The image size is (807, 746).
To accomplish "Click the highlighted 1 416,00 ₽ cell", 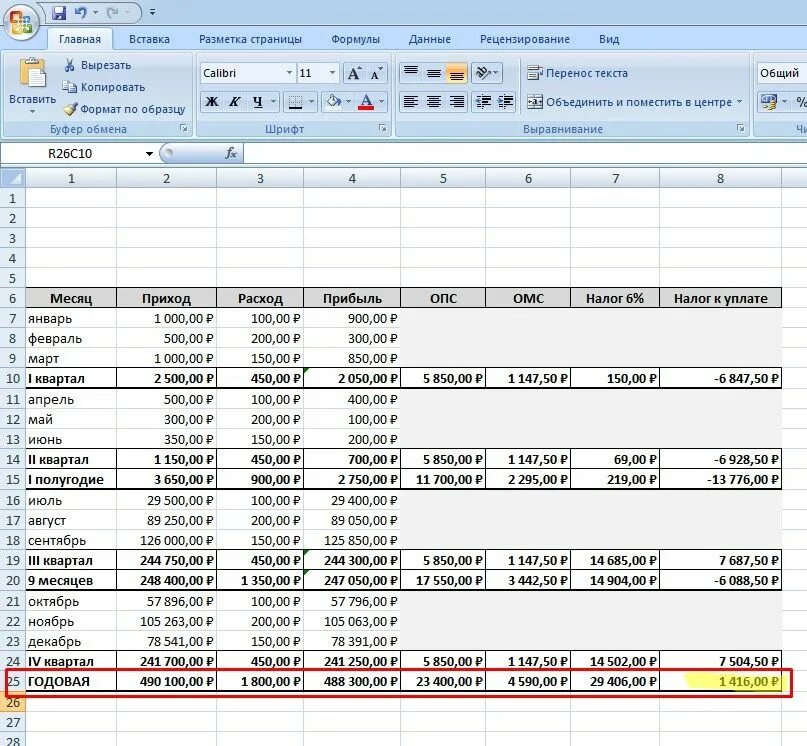I will coord(721,681).
